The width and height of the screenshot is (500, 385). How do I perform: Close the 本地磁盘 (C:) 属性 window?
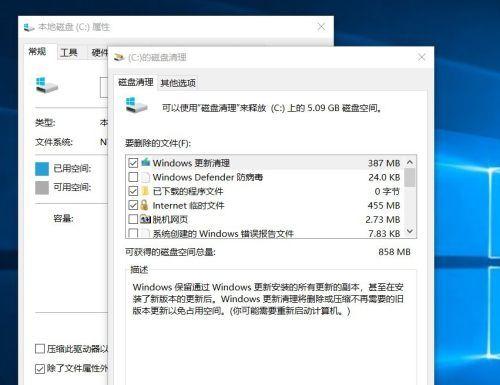coord(321,27)
